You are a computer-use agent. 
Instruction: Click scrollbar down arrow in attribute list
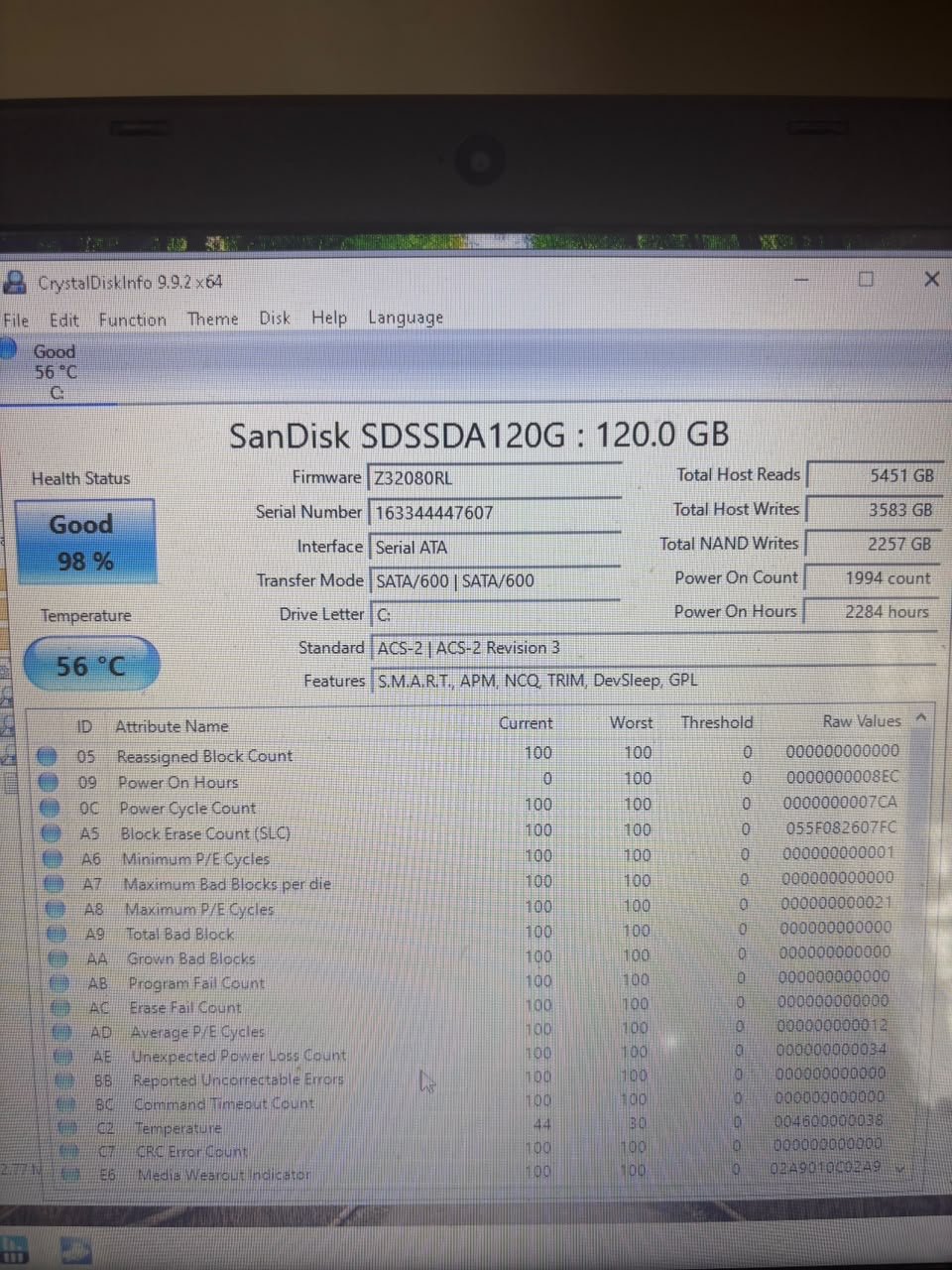click(899, 1168)
